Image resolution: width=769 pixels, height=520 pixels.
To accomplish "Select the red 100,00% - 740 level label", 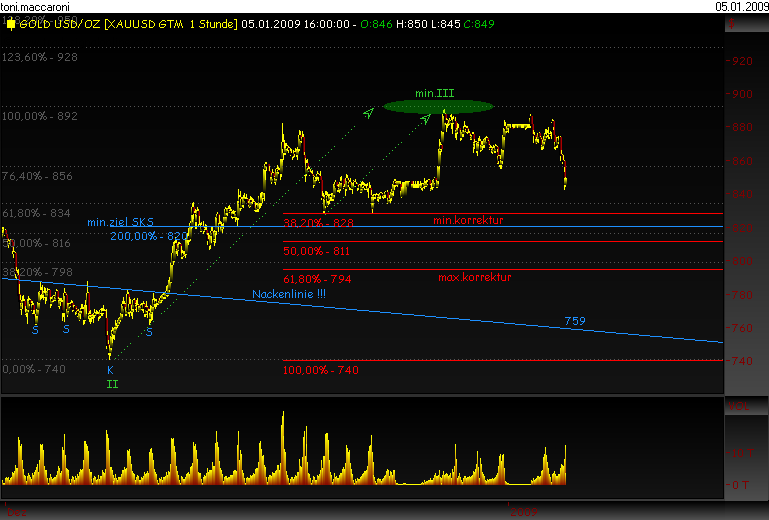I will pos(321,370).
